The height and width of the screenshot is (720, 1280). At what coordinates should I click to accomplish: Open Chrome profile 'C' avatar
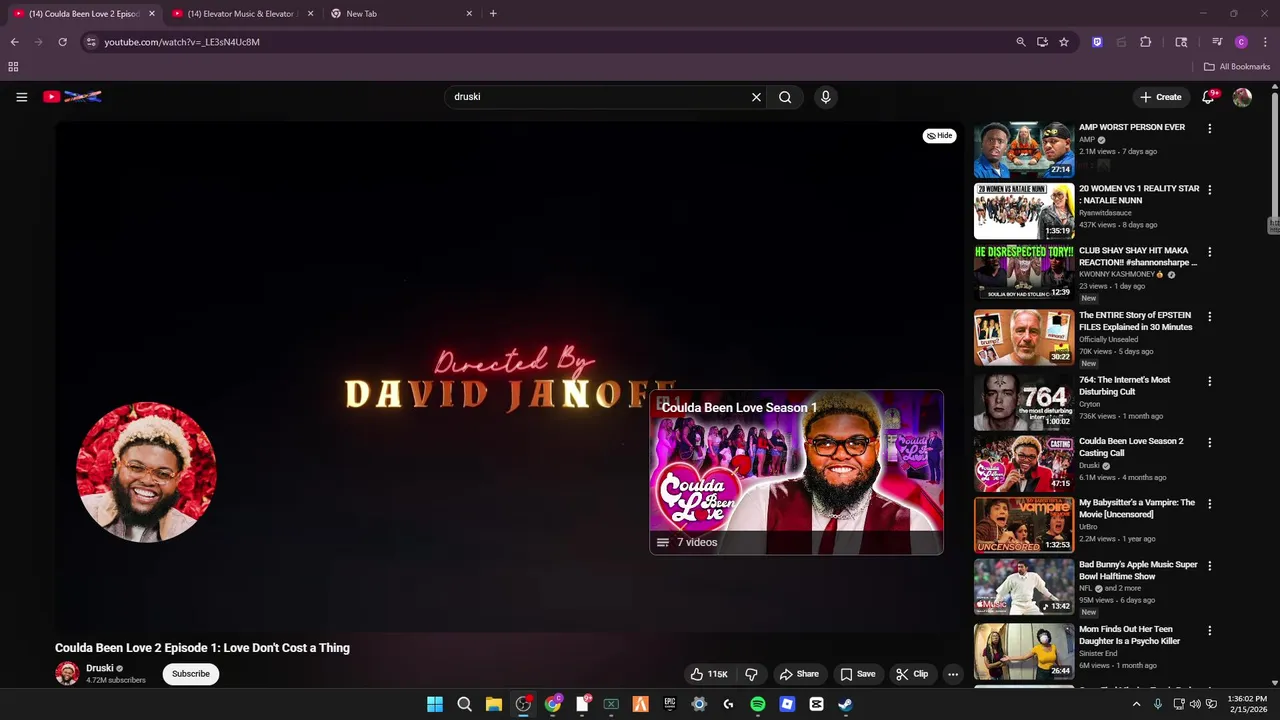(1241, 42)
